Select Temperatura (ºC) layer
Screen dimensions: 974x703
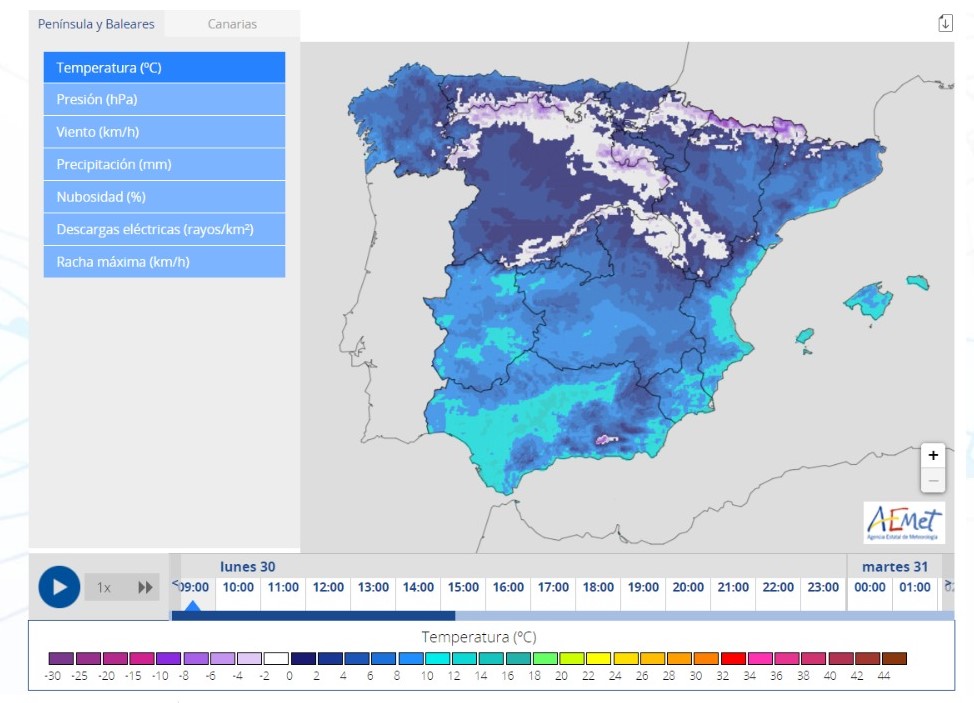(x=164, y=68)
